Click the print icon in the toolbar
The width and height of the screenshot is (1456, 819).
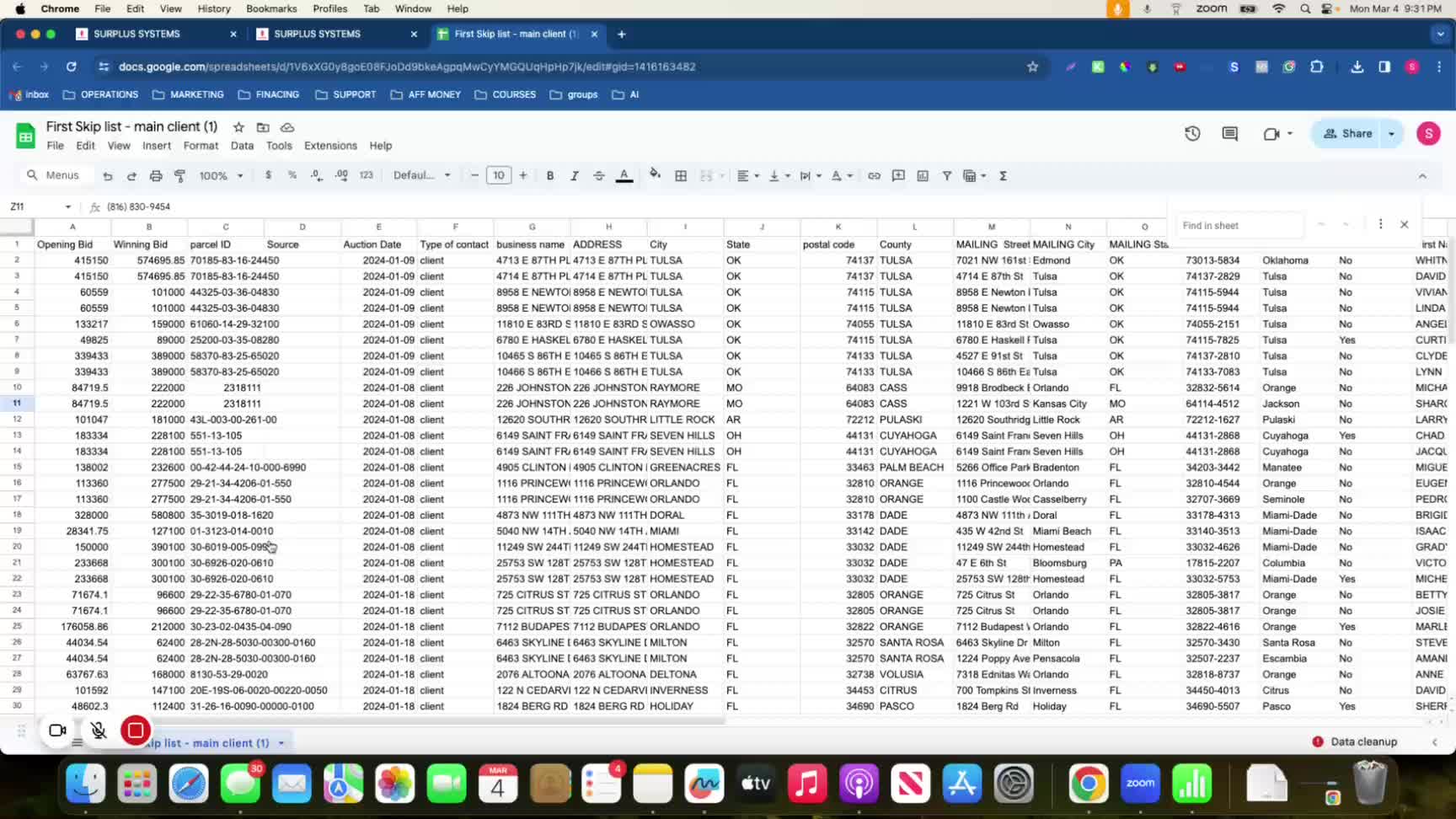156,176
